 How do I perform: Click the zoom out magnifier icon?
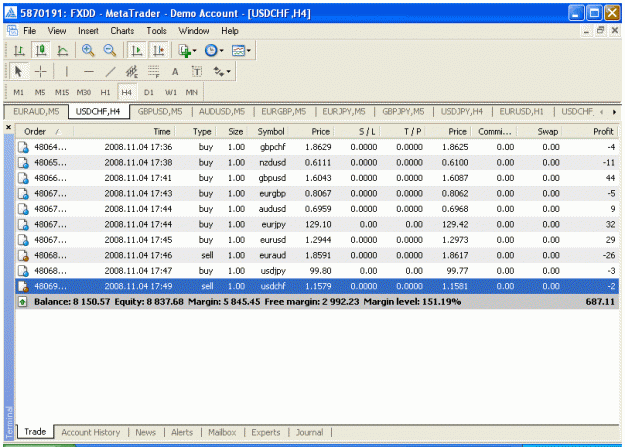(x=110, y=51)
